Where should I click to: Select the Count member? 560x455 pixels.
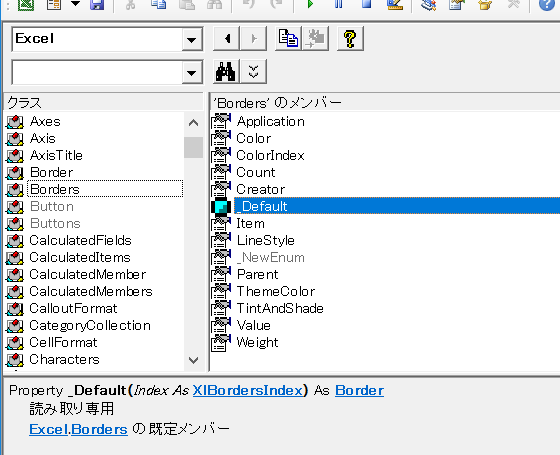tap(256, 172)
